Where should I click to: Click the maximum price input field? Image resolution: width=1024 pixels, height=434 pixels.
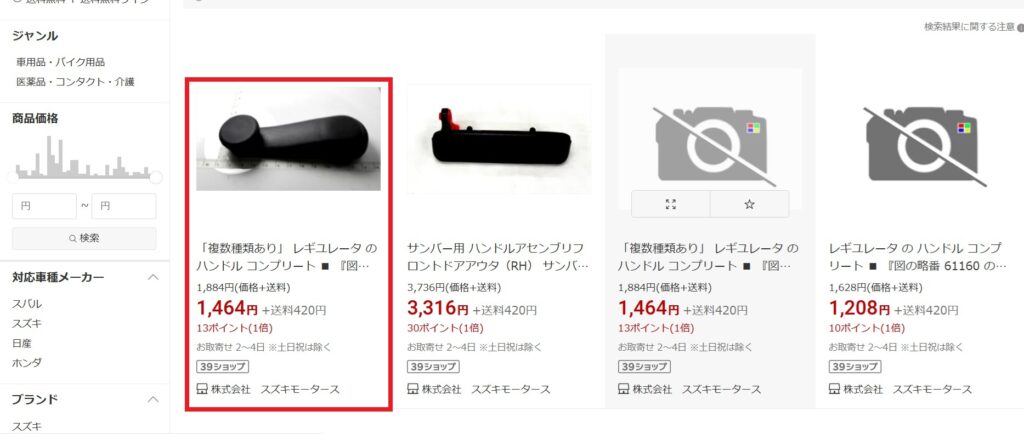[x=124, y=206]
